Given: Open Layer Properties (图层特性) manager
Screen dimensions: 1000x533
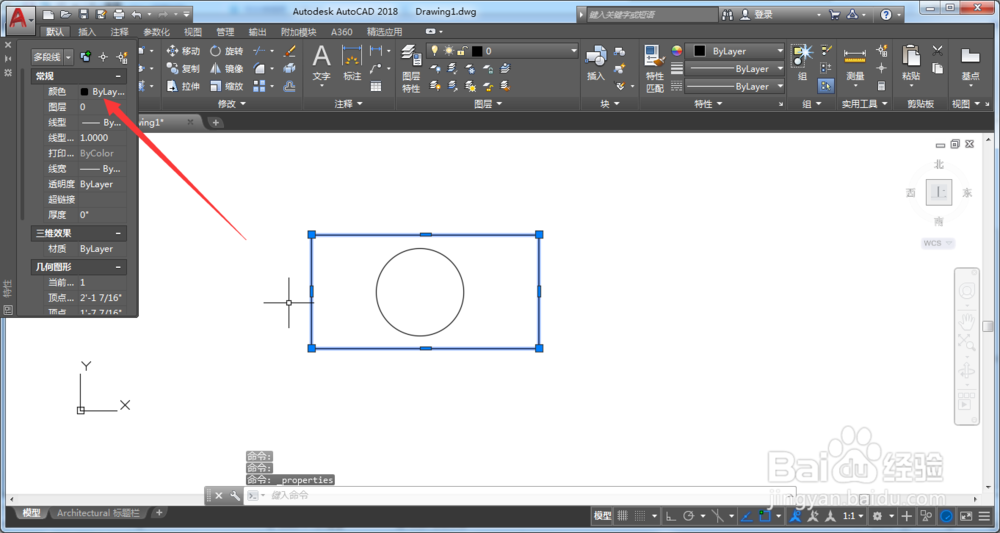Looking at the screenshot, I should (x=411, y=69).
